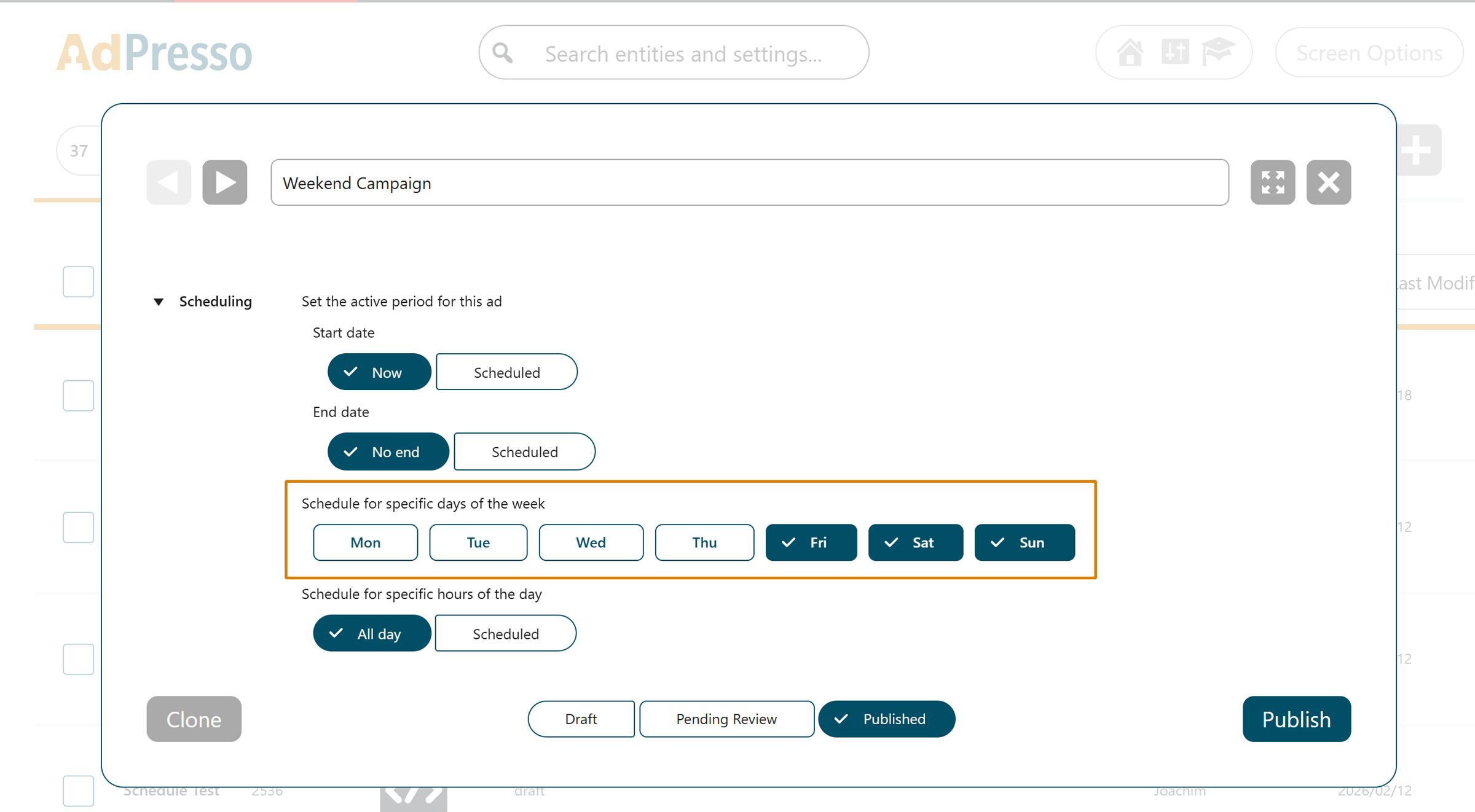Screen dimensions: 1475x812
Task: Switch end date to Scheduled
Action: coord(524,451)
